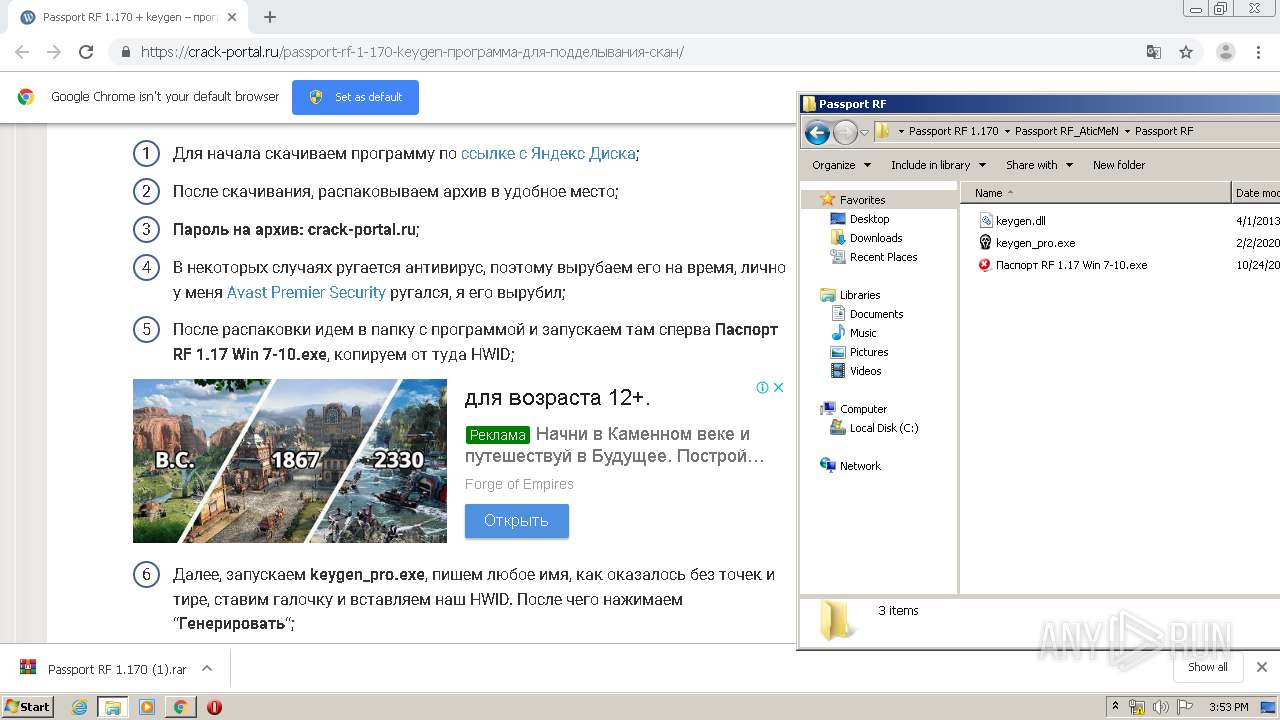Viewport: 1280px width, 720px height.
Task: Switch to Explorer window on taskbar
Action: point(112,707)
